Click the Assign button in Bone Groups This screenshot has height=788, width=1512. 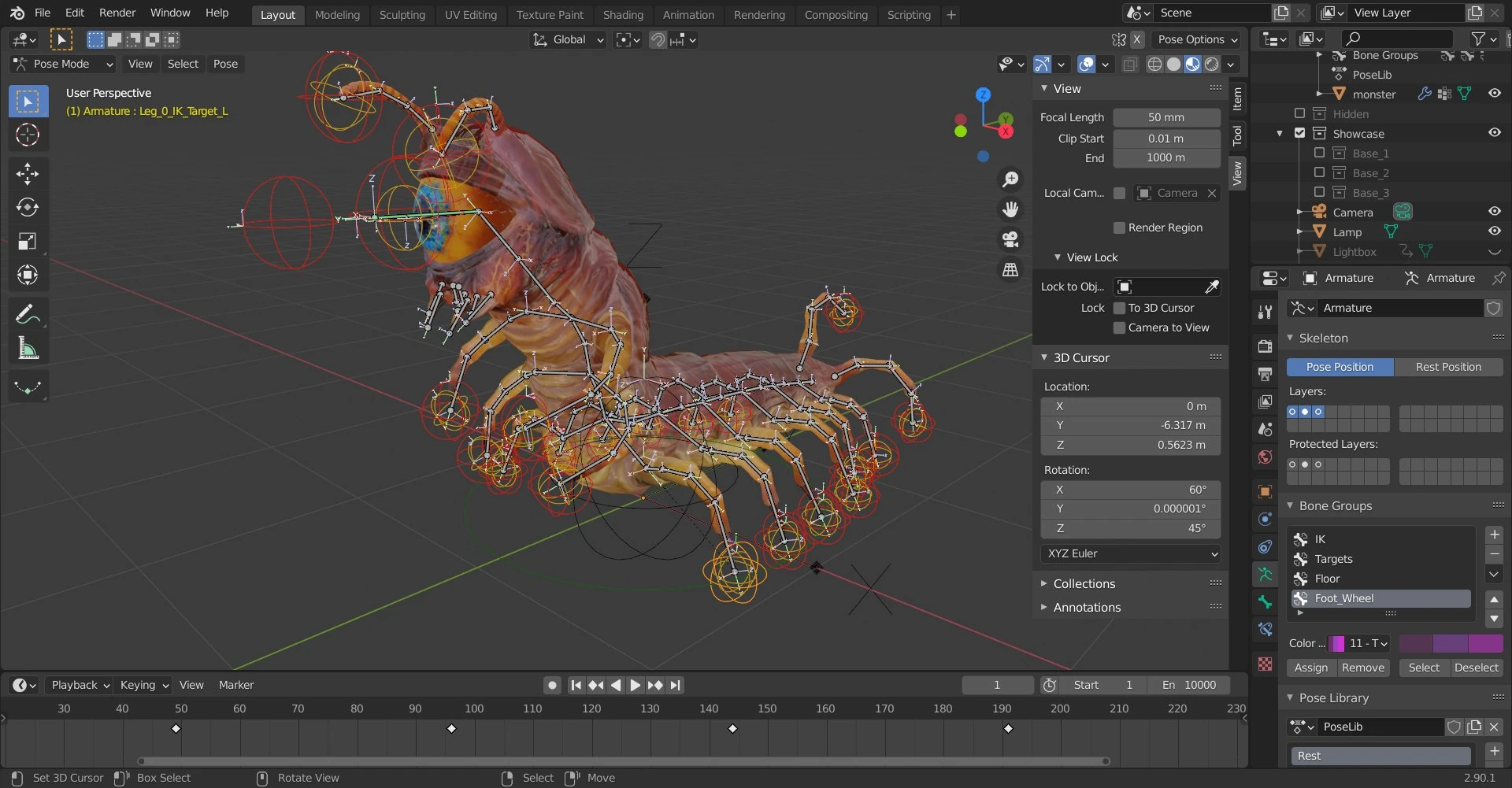(1310, 667)
